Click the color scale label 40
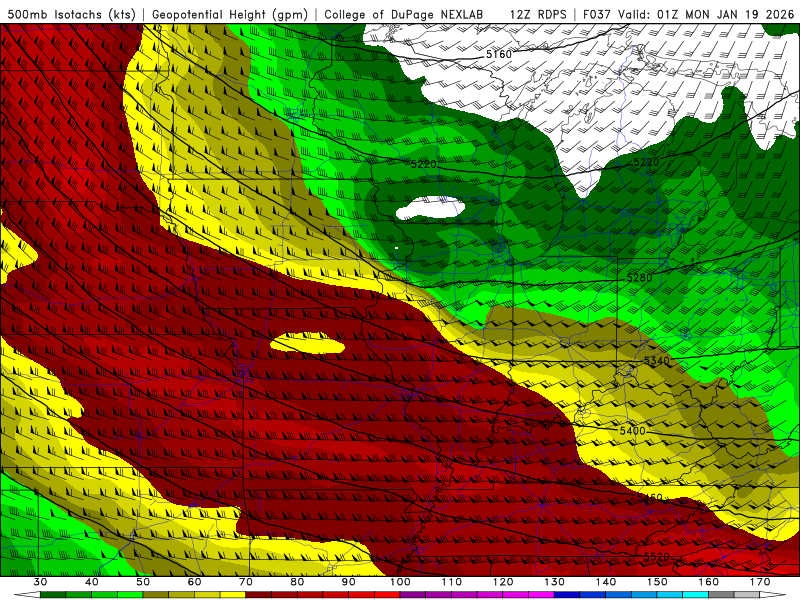Screen dimensions: 800x600 [92, 582]
